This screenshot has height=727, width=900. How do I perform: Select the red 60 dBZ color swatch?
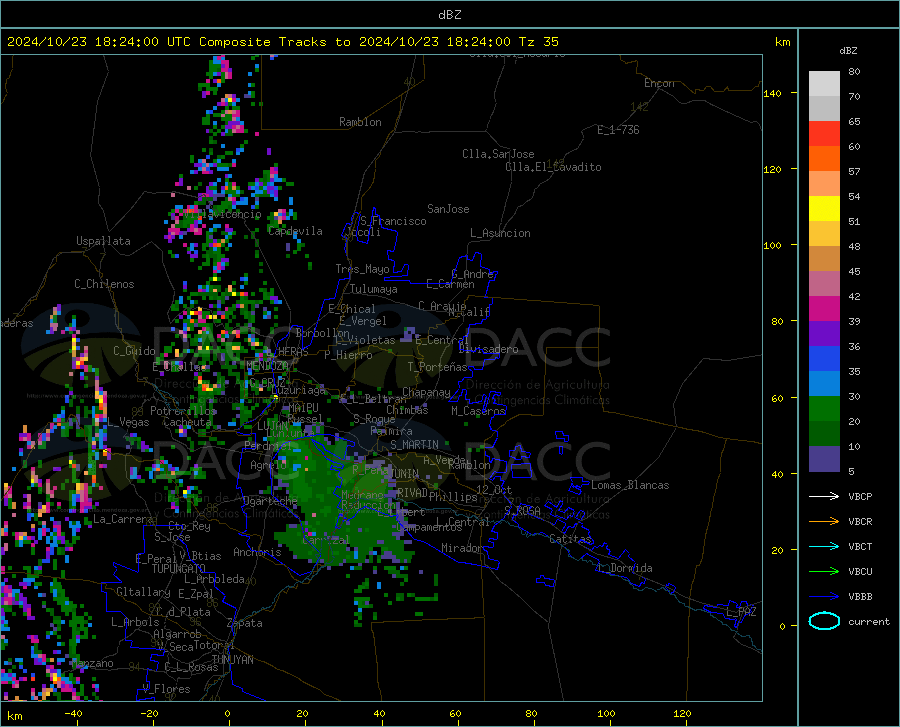point(824,134)
